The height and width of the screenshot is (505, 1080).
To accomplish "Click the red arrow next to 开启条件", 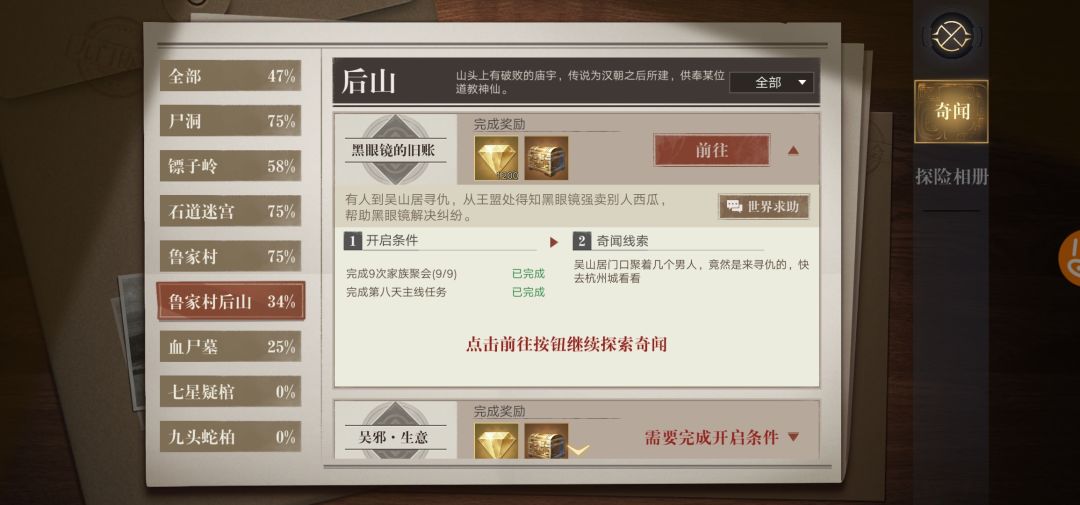I will 554,243.
